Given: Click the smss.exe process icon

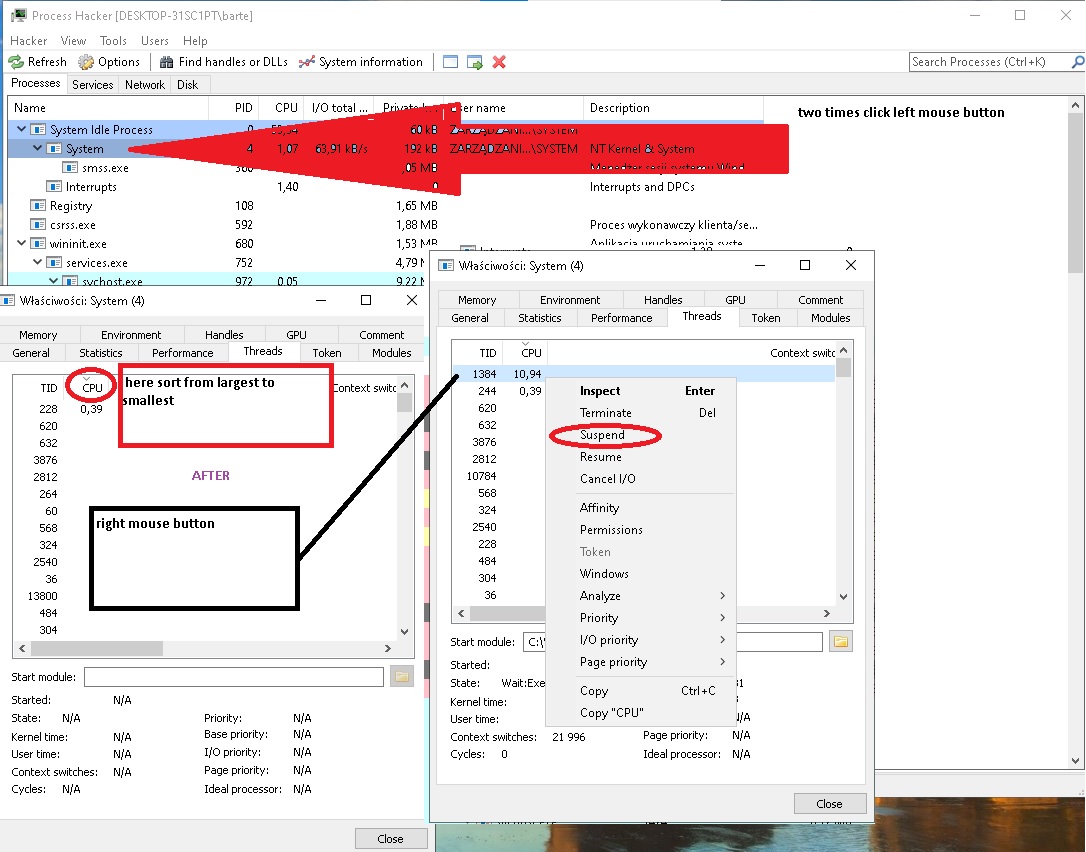Looking at the screenshot, I should pyautogui.click(x=70, y=168).
